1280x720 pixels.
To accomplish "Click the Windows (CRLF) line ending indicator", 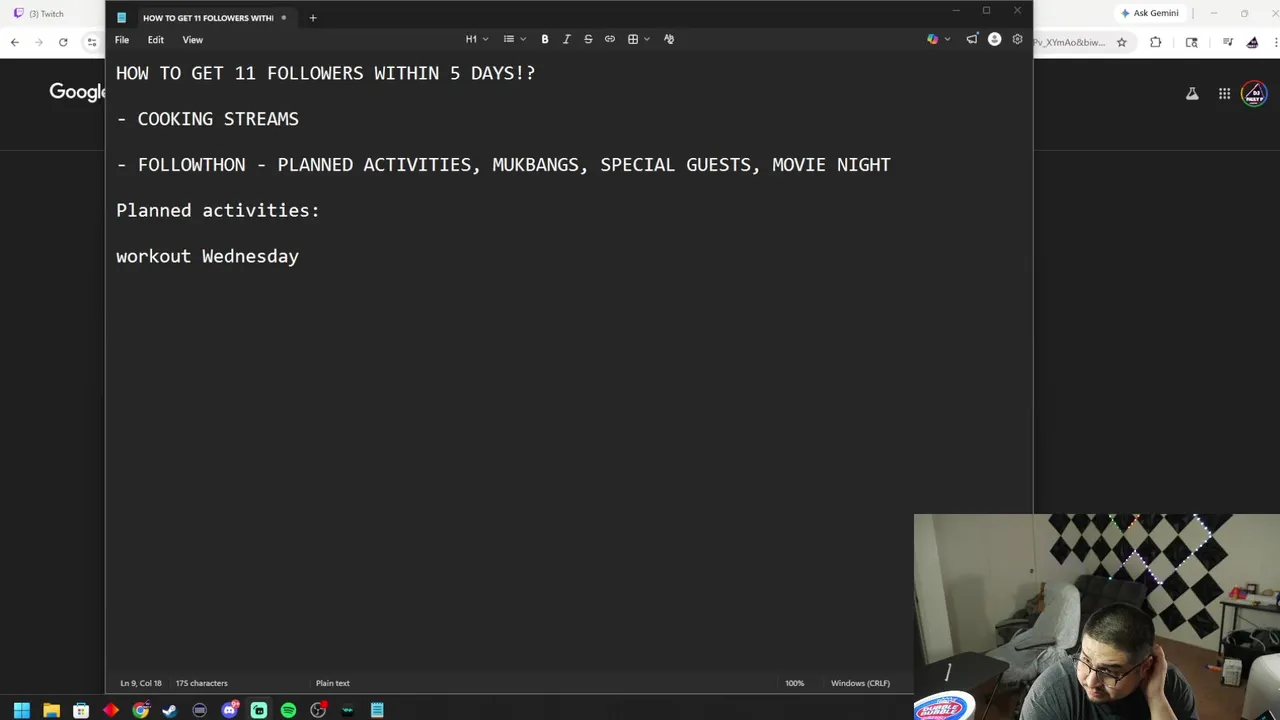I will tap(860, 683).
